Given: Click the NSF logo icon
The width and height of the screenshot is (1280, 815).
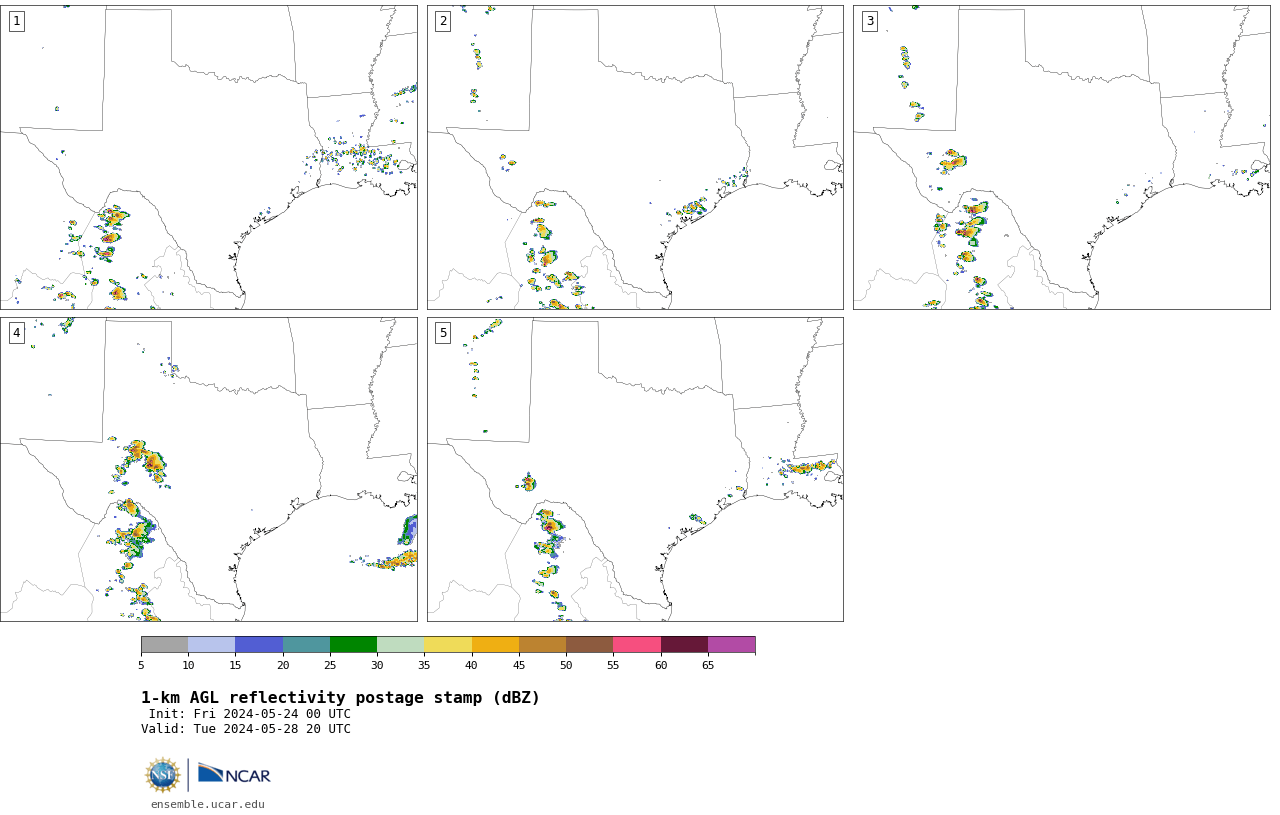Looking at the screenshot, I should pos(163,775).
